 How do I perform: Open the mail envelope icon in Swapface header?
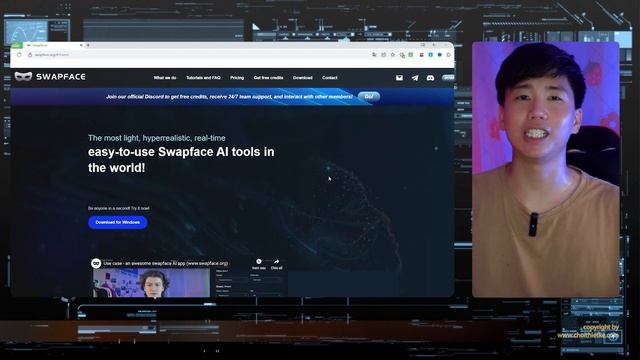pos(399,78)
